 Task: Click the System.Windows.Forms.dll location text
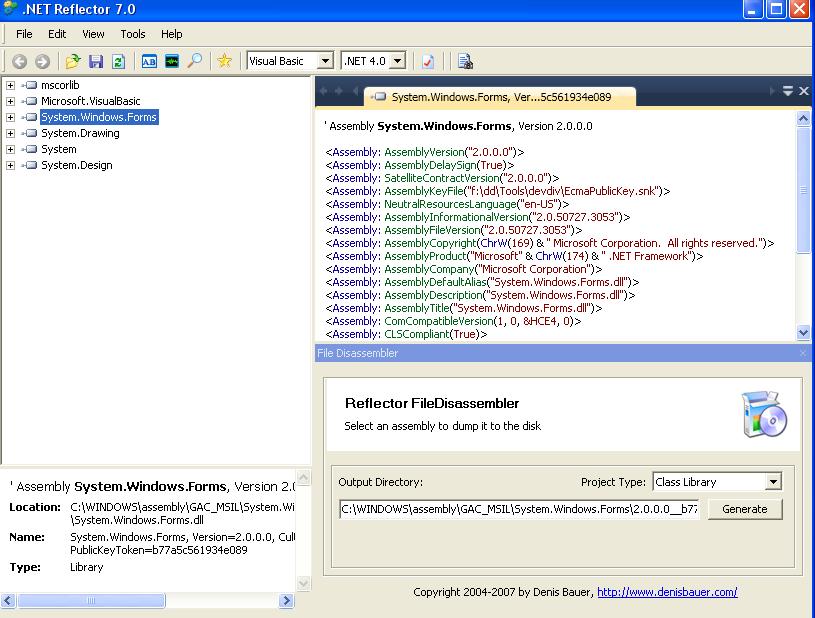click(137, 520)
